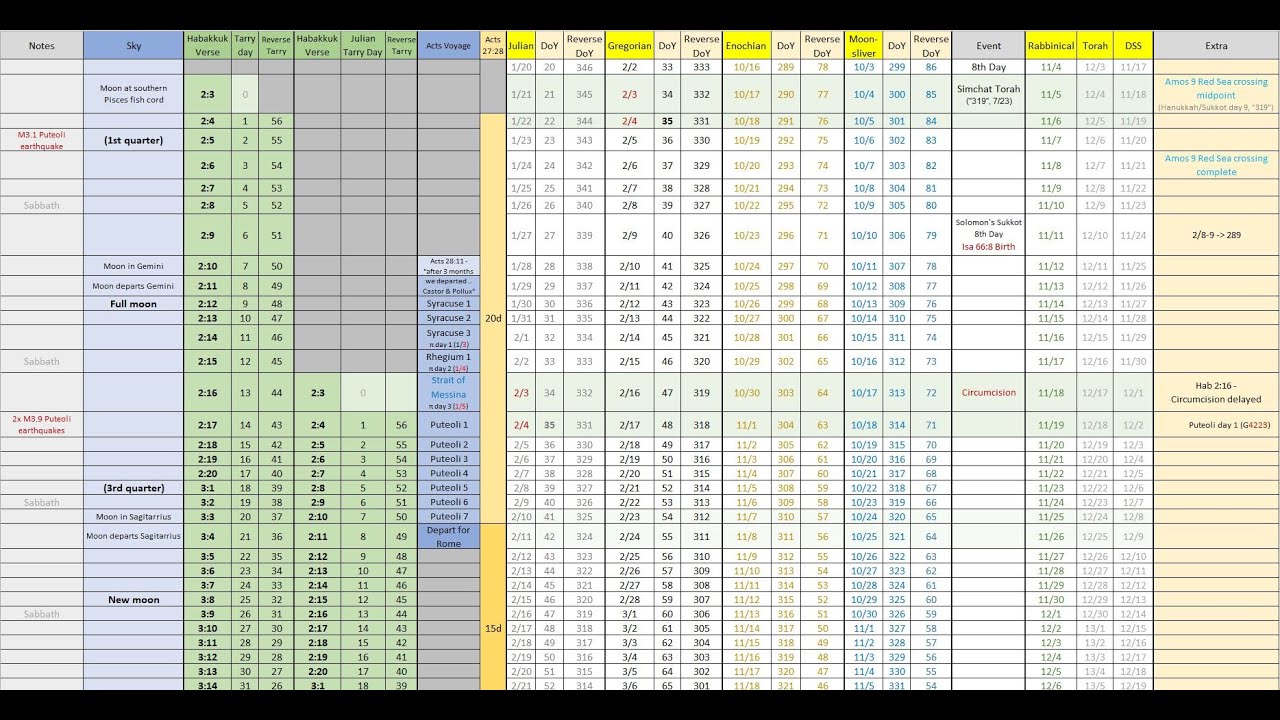
Task: Click the Moon-sliver column header
Action: pos(863,46)
